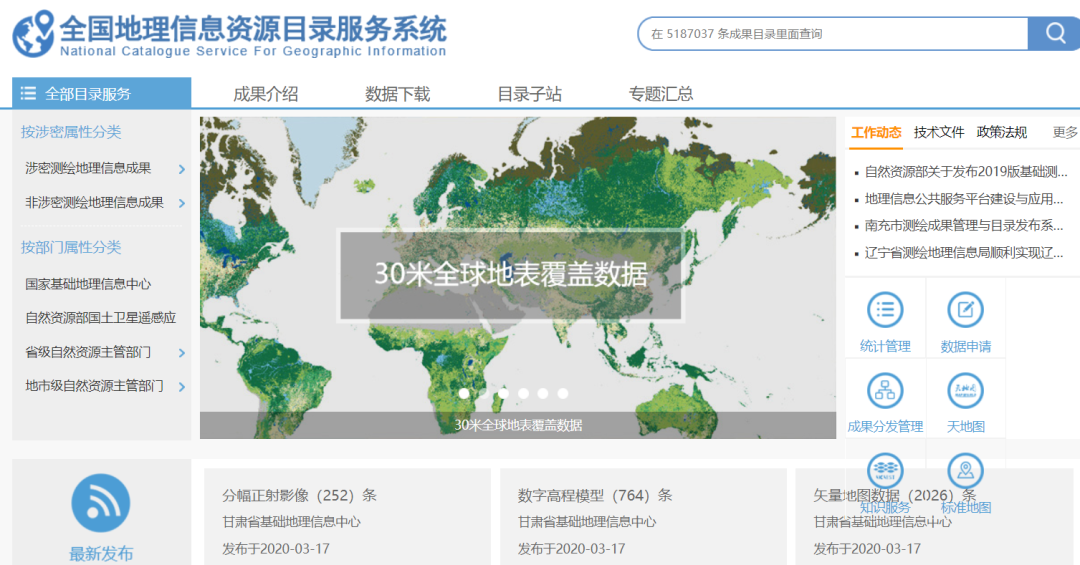Screen dimensions: 1080x565
Task: Click the list icon beside 全部目录服务
Action: pyautogui.click(x=28, y=93)
